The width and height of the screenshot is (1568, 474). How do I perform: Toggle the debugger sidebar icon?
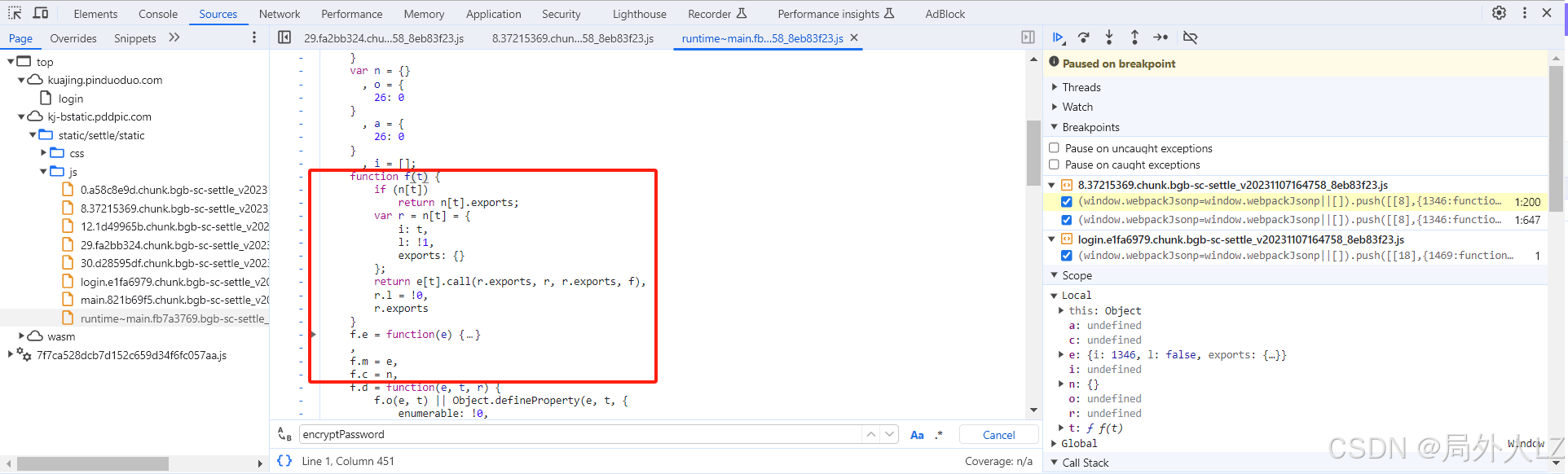point(1028,37)
